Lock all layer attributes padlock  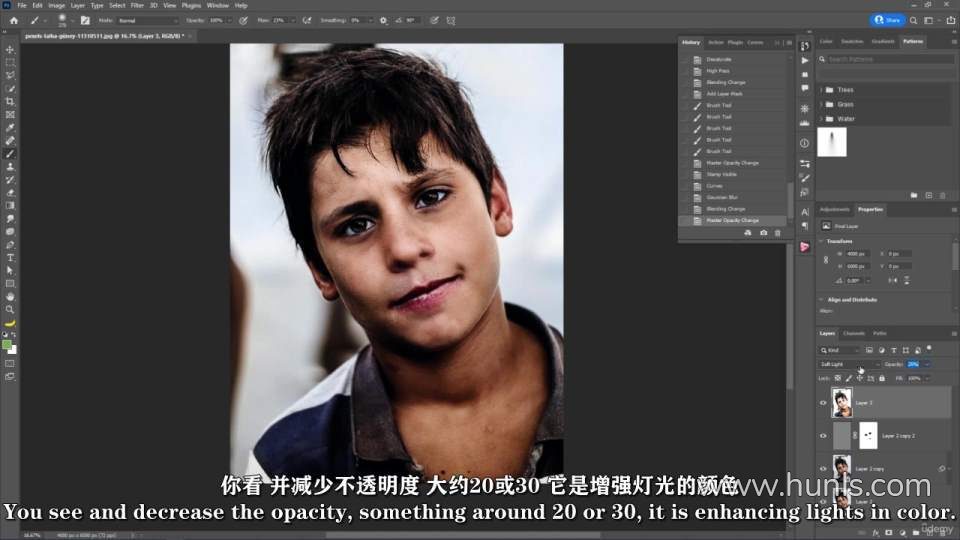tap(882, 378)
